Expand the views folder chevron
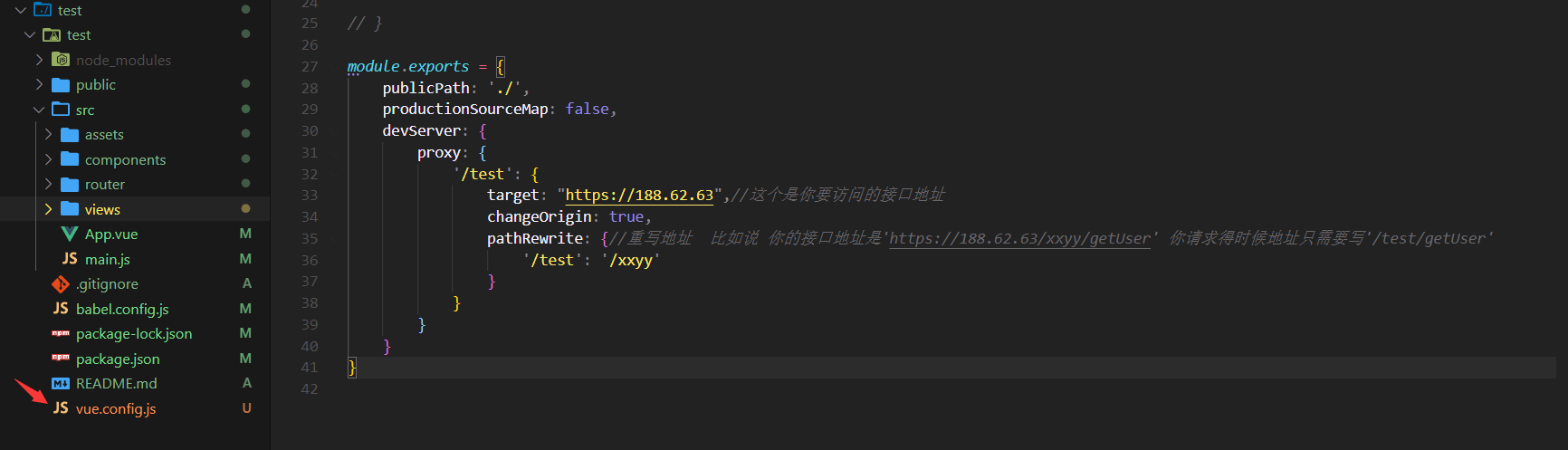 [48, 209]
